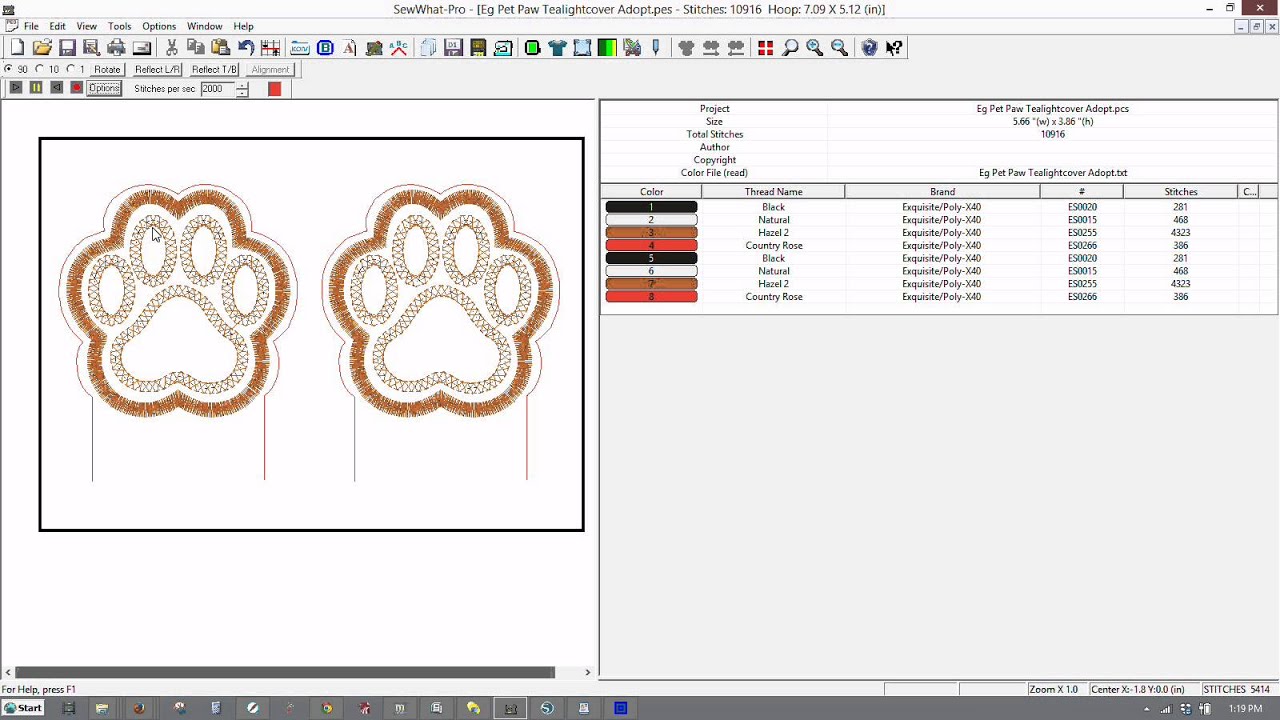Image resolution: width=1280 pixels, height=720 pixels.
Task: Select color 3 Hazel 2 swatch
Action: tap(651, 233)
